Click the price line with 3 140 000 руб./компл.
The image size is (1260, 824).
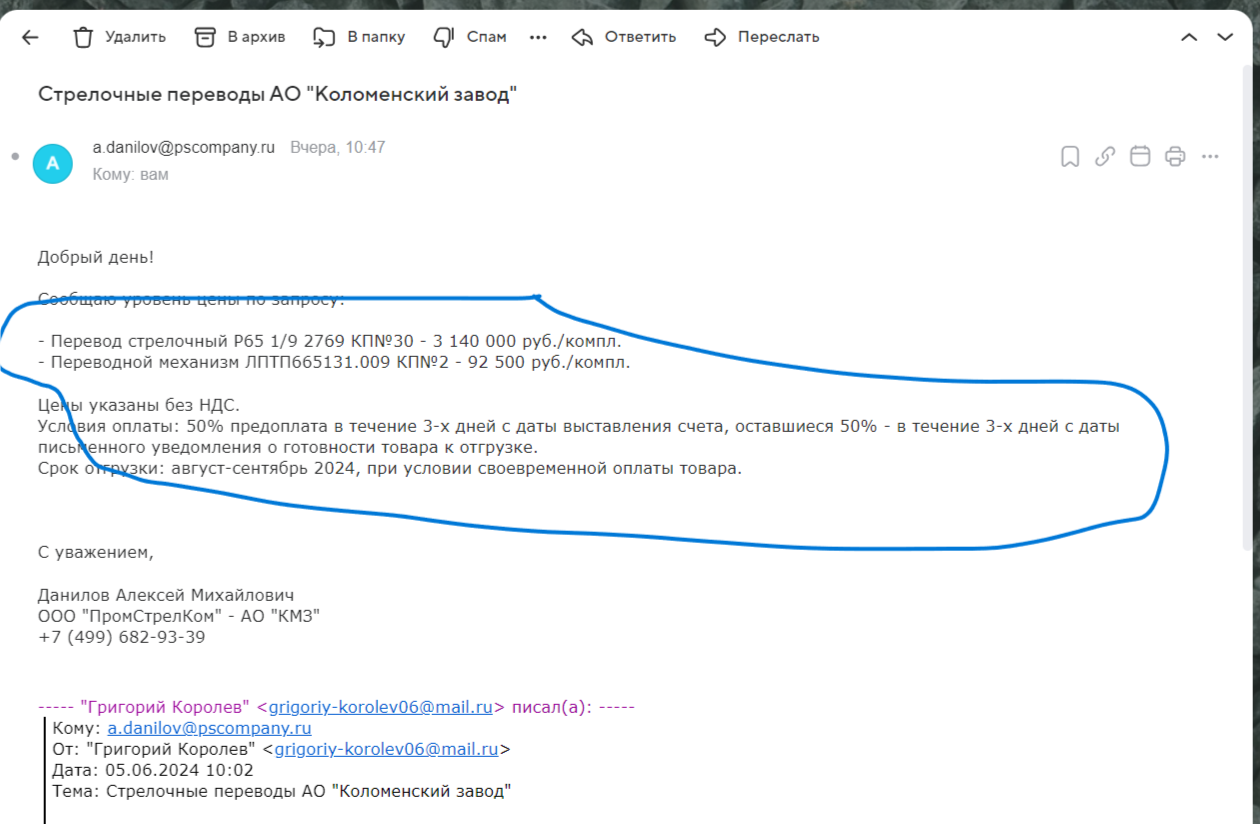329,341
